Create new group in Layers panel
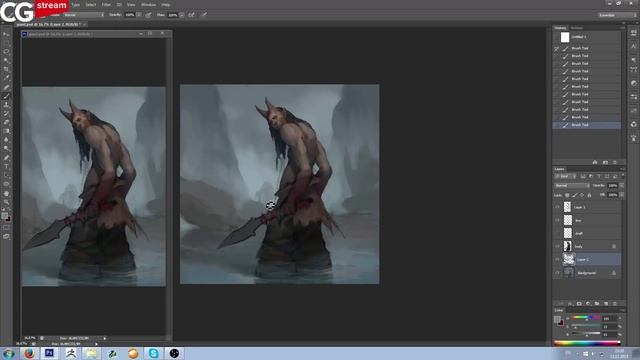 [x=597, y=304]
